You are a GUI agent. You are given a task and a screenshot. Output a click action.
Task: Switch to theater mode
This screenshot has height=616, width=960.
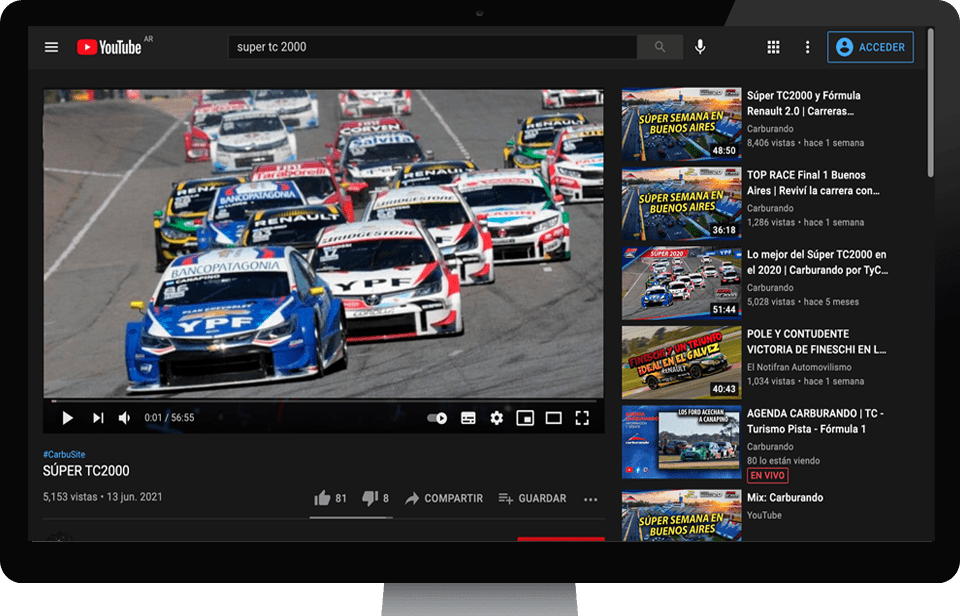pyautogui.click(x=553, y=418)
